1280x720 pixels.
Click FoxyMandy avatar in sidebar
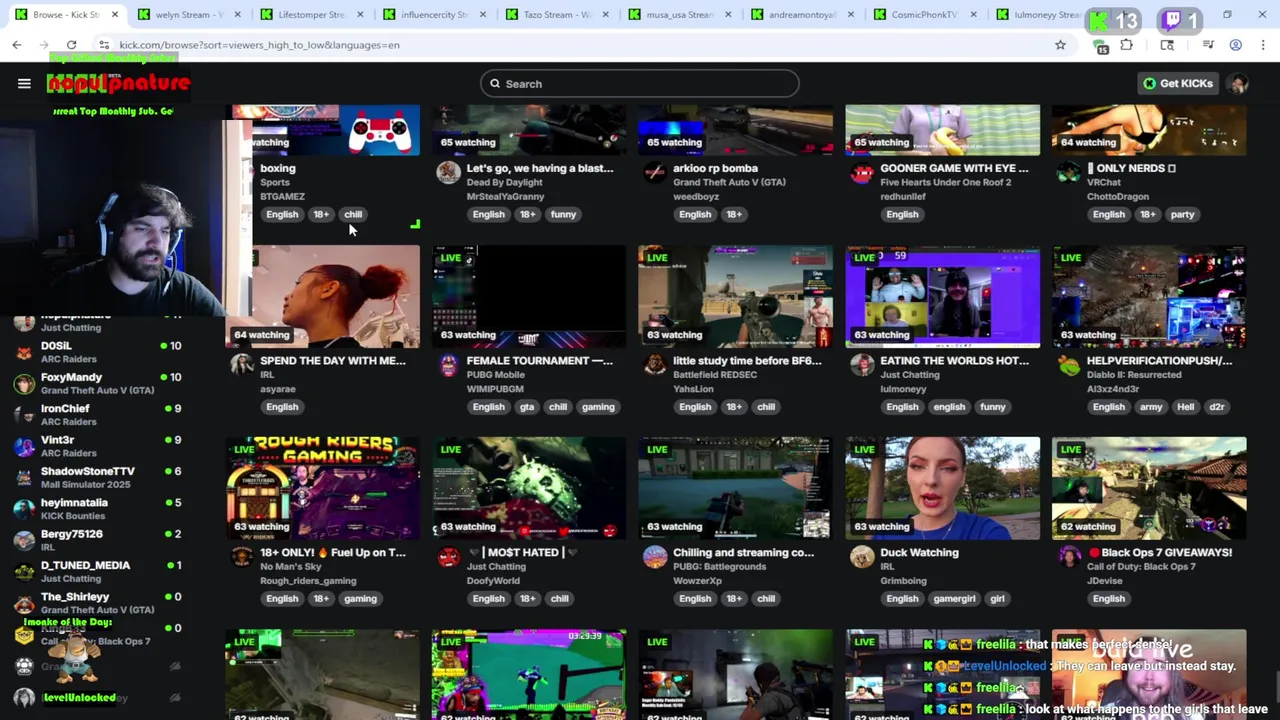[24, 384]
